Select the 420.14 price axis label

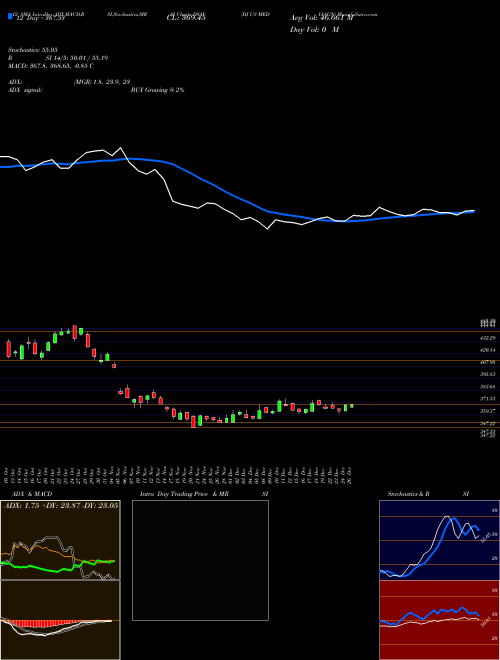[488, 350]
